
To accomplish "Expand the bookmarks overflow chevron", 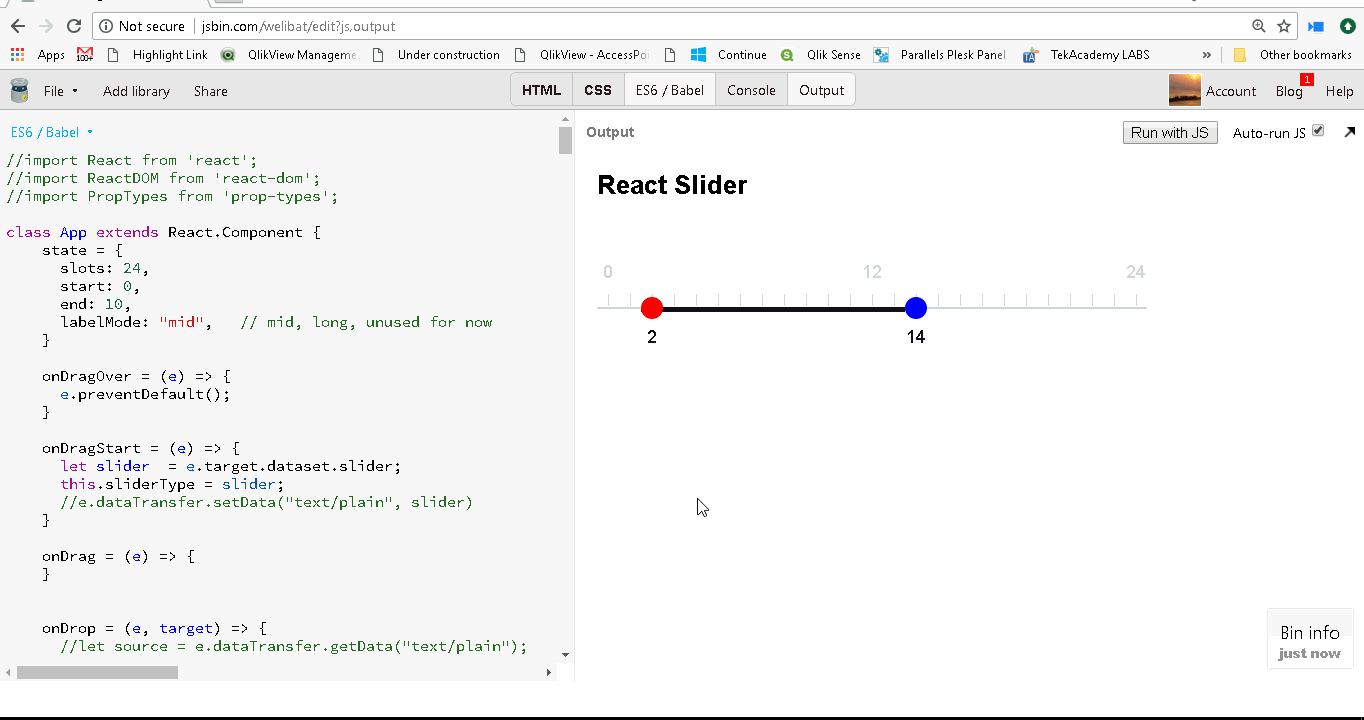I will click(x=1206, y=55).
